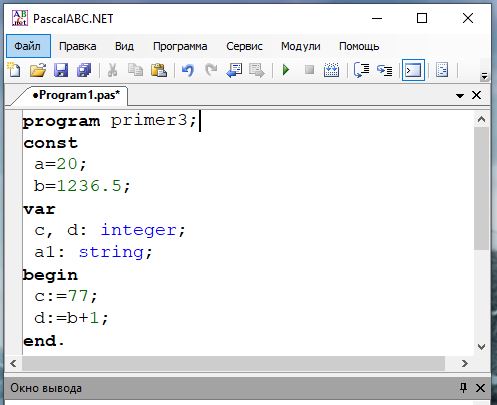Open a file using folder icon
This screenshot has width=497, height=405.
38,70
